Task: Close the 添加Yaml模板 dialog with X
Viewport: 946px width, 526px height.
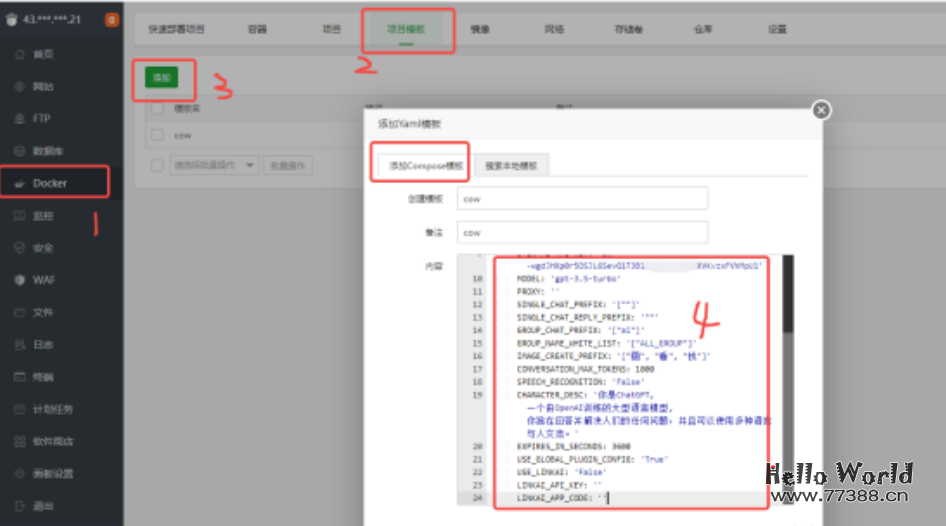Action: [x=821, y=110]
